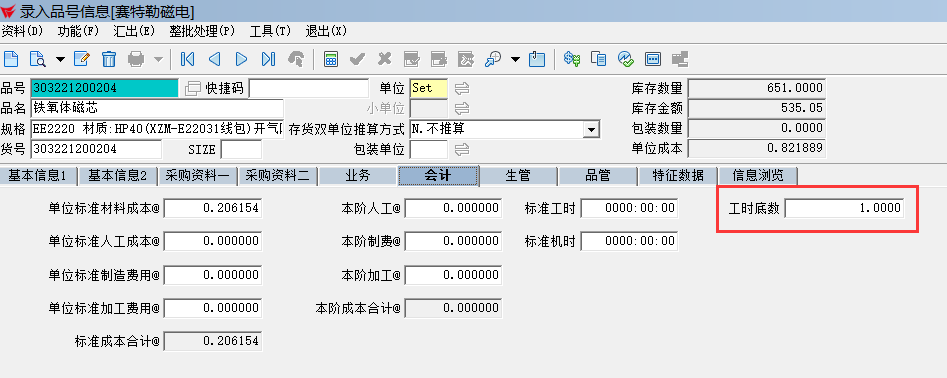Click the swap arrows beside 包装单位 field
The width and height of the screenshot is (947, 378).
tap(462, 149)
